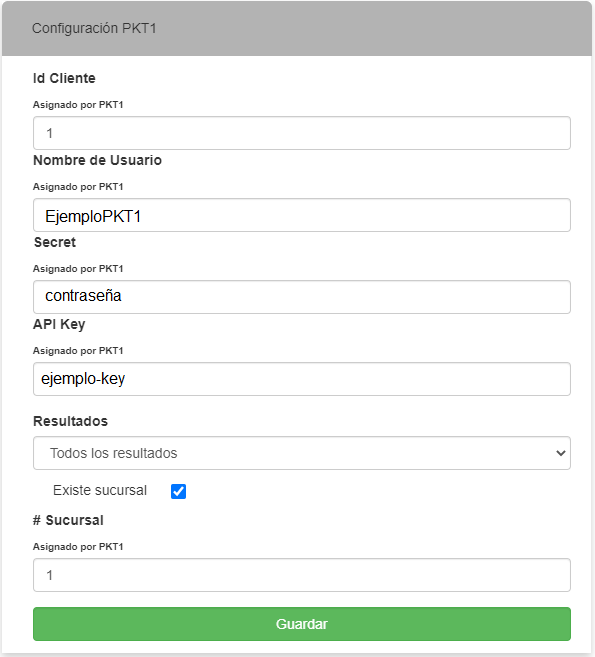
Task: Click the Nombre de Usuario label
Action: coord(97,160)
